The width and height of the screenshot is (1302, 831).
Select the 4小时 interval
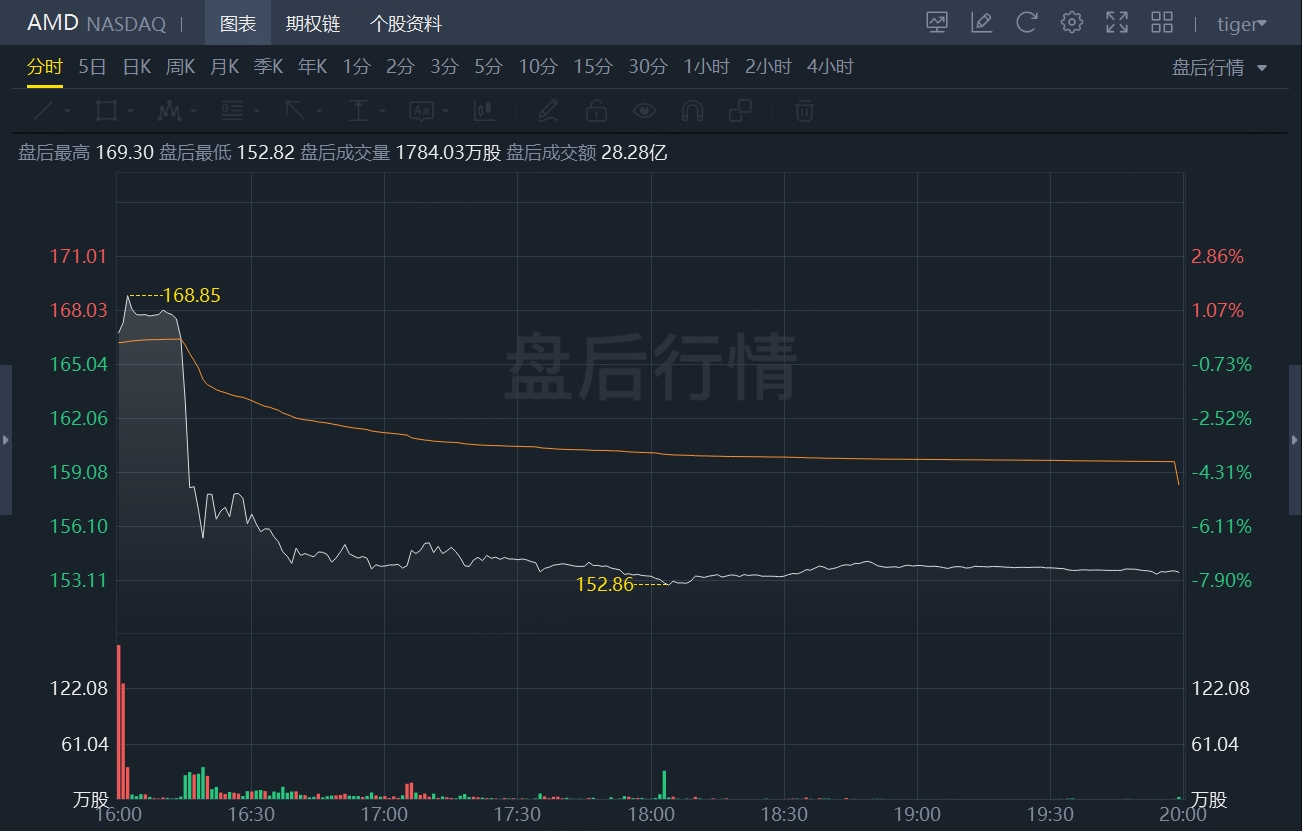point(830,67)
